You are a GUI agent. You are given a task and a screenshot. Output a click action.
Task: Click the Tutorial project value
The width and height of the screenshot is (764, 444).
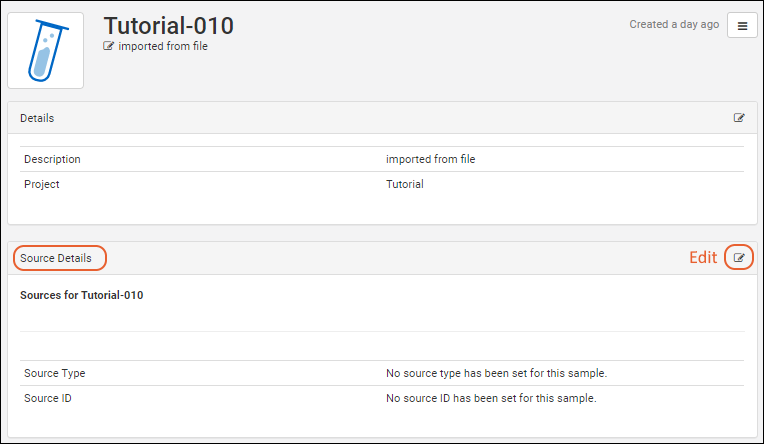point(404,184)
